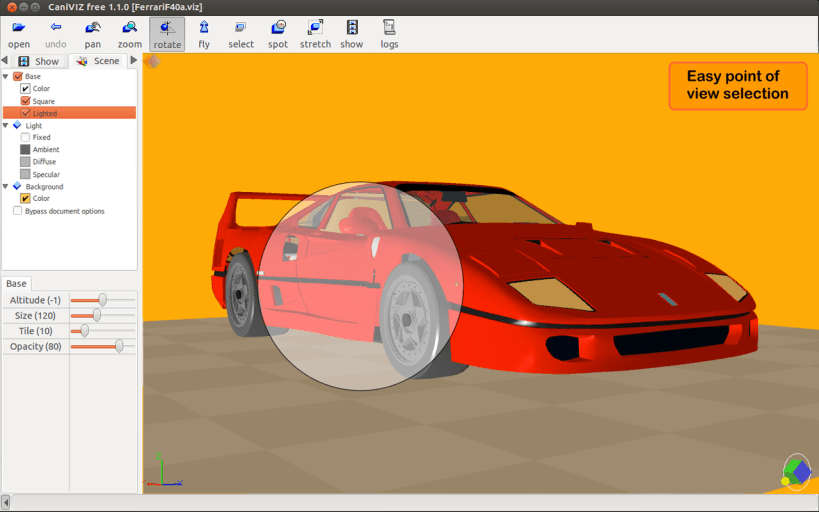Click the translucent rotation sphere over the car
This screenshot has width=819, height=512.
click(x=360, y=286)
